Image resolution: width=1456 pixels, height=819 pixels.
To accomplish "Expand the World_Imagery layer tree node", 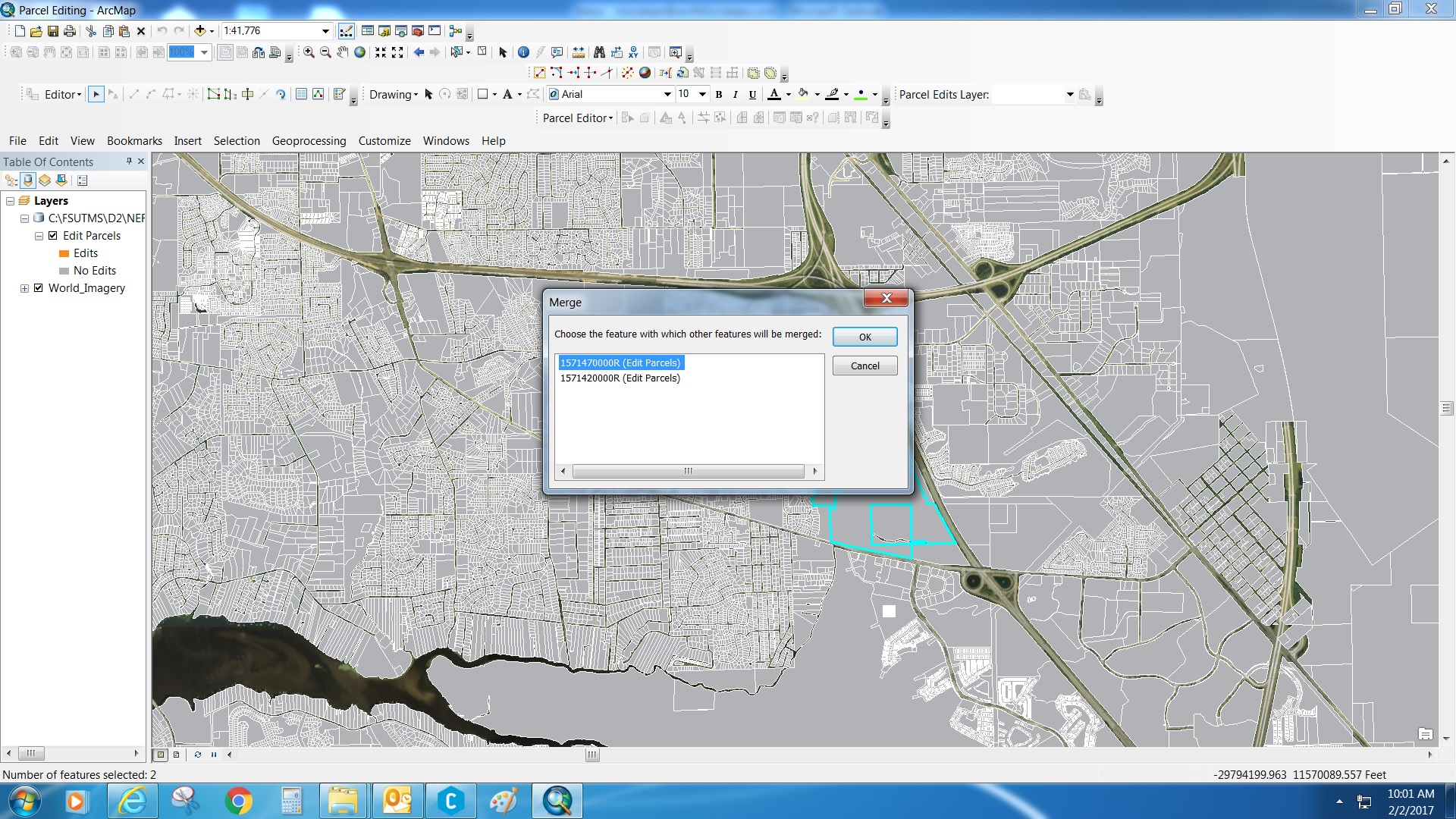I will [24, 288].
